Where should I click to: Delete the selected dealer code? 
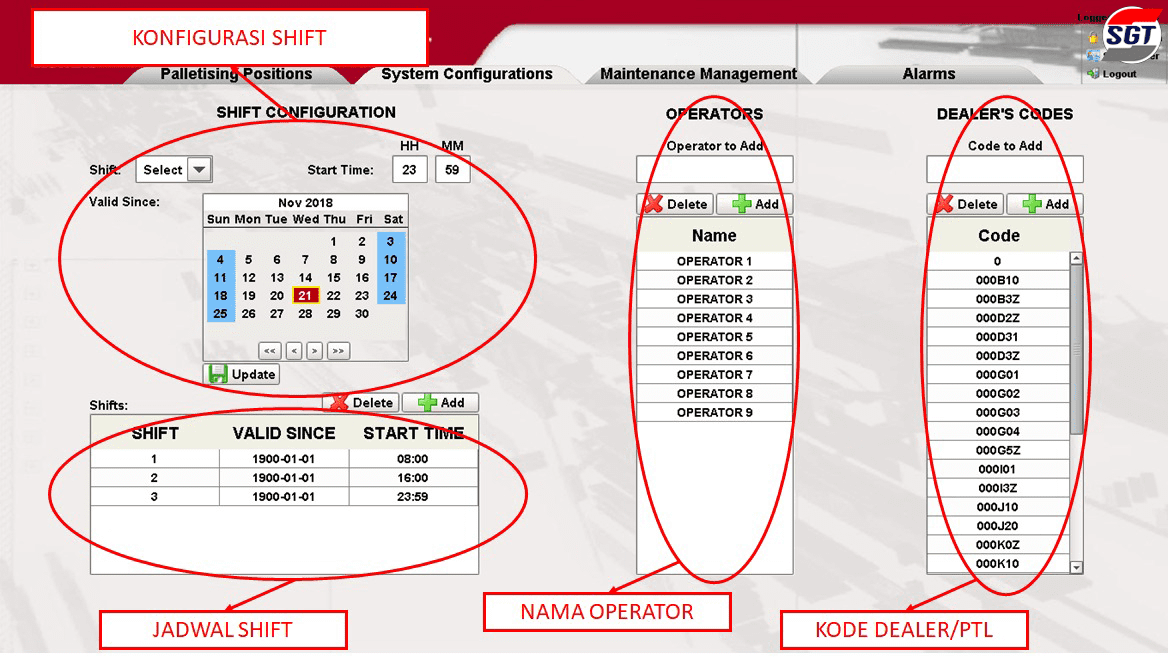(966, 204)
